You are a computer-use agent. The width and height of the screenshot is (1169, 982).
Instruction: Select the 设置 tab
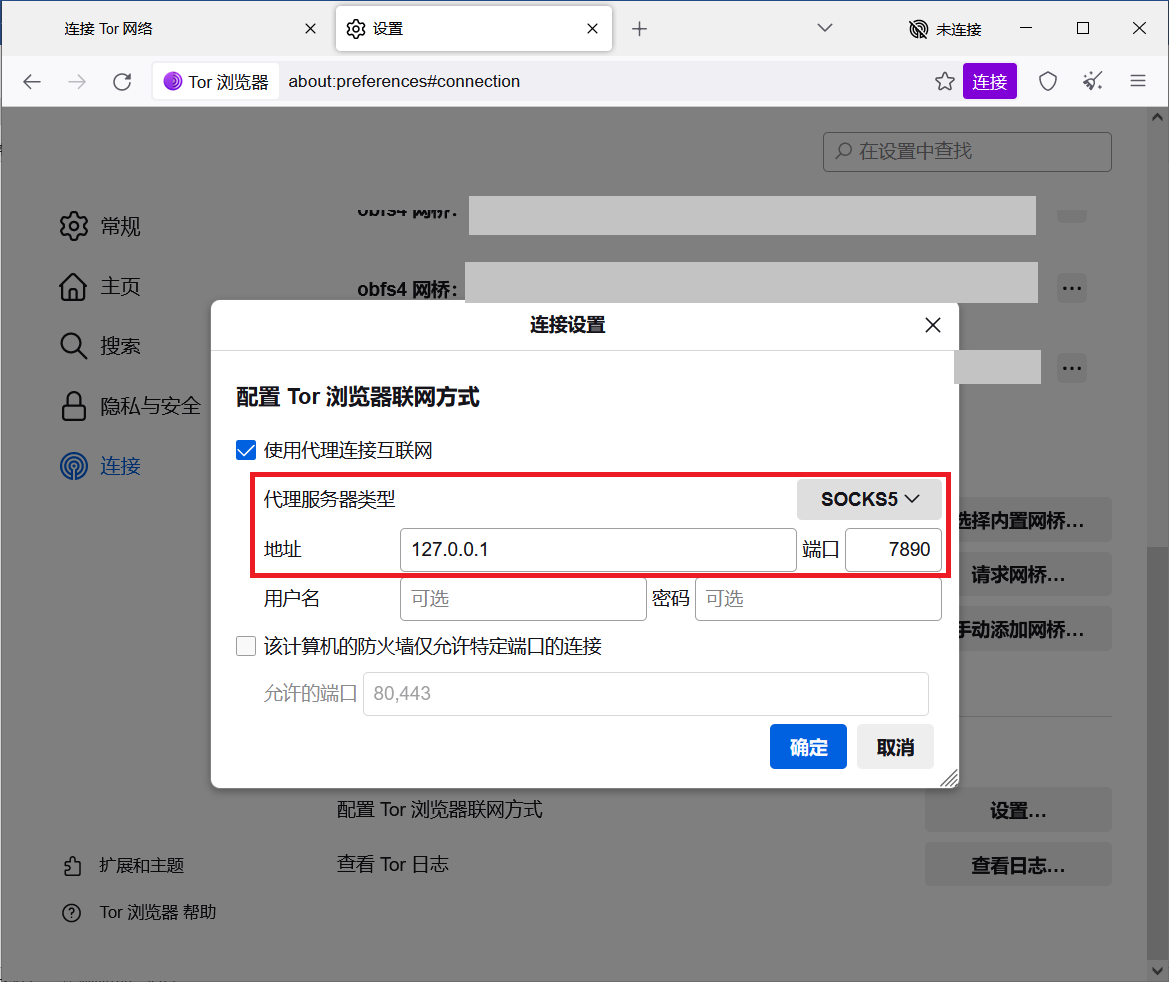point(473,29)
